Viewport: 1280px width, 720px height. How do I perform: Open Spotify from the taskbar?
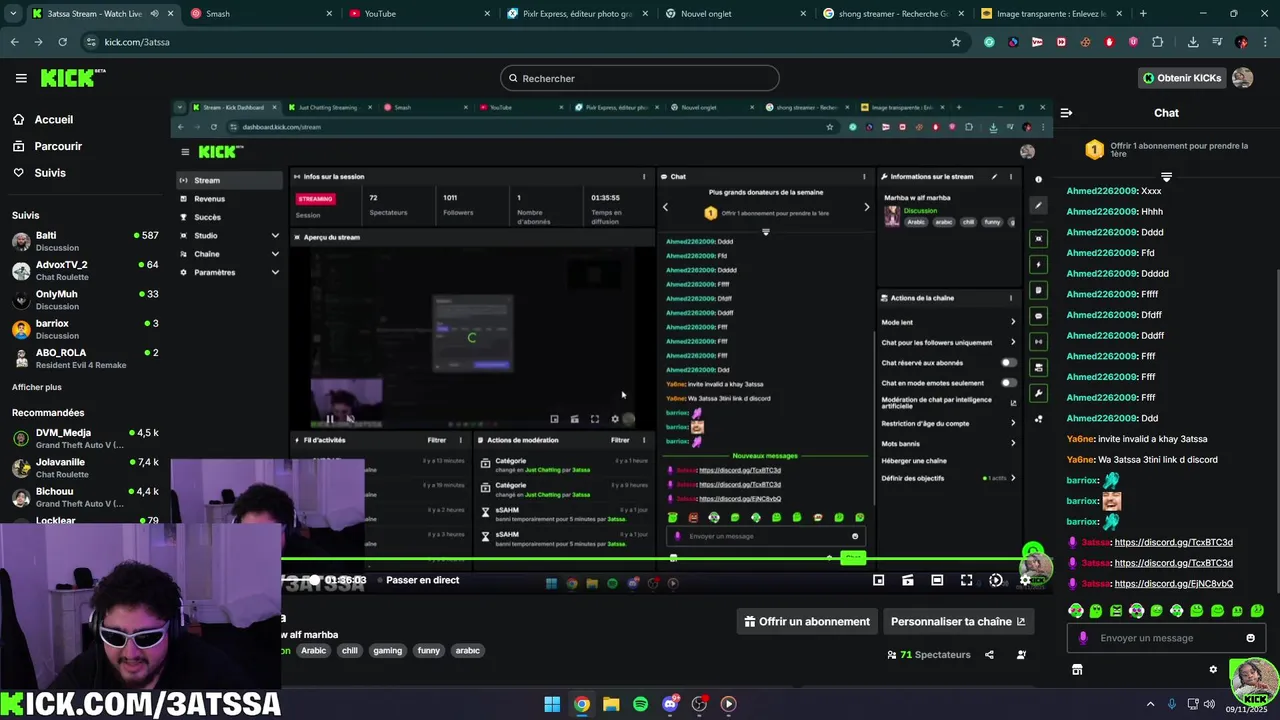(640, 704)
